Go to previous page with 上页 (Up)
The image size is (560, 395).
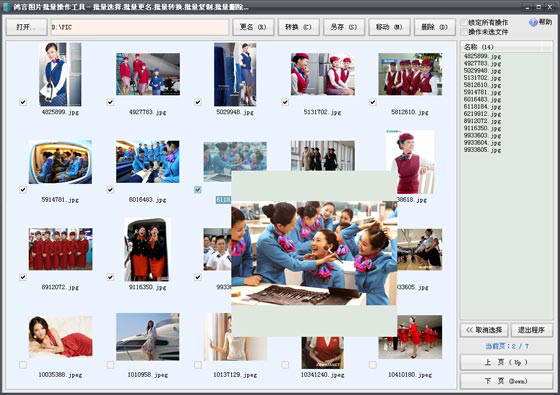tap(506, 362)
